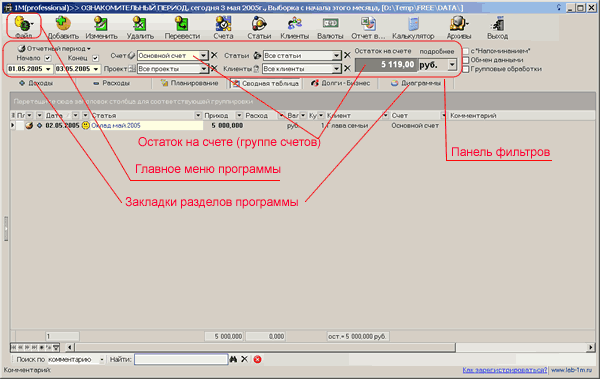Click the Перевести toolbar icon
This screenshot has width=600, height=379.
pyautogui.click(x=182, y=24)
